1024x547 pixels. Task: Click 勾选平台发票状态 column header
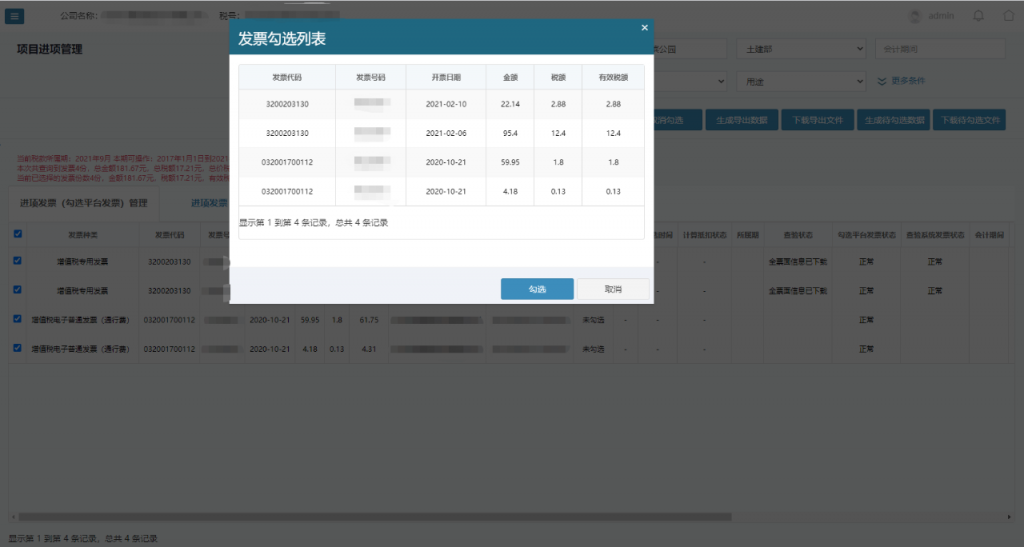point(867,235)
